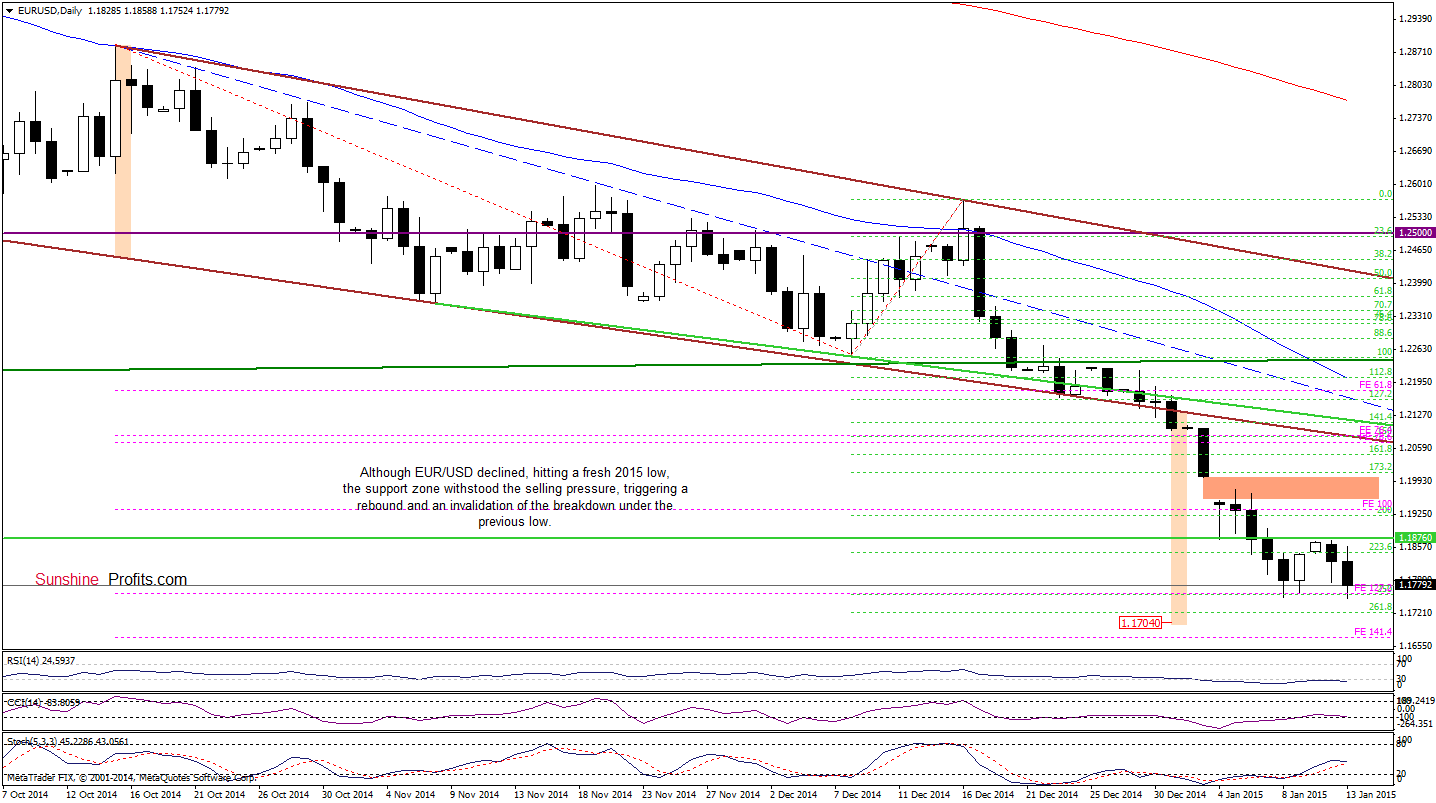This screenshot has height=803, width=1436.
Task: Click the pink FE 61.8 extension label
Action: [x=1375, y=385]
